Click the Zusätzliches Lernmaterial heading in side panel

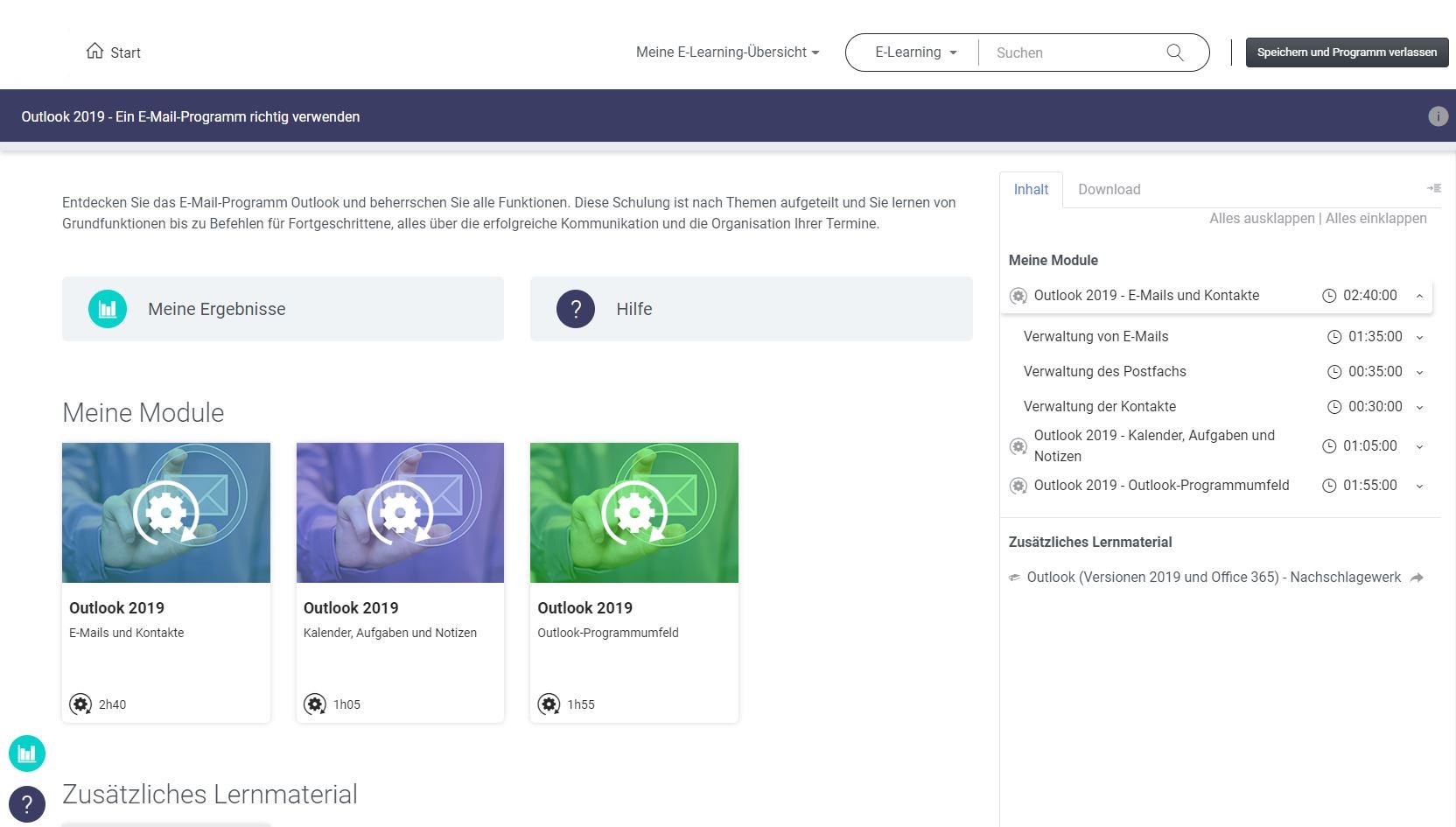[x=1089, y=543]
